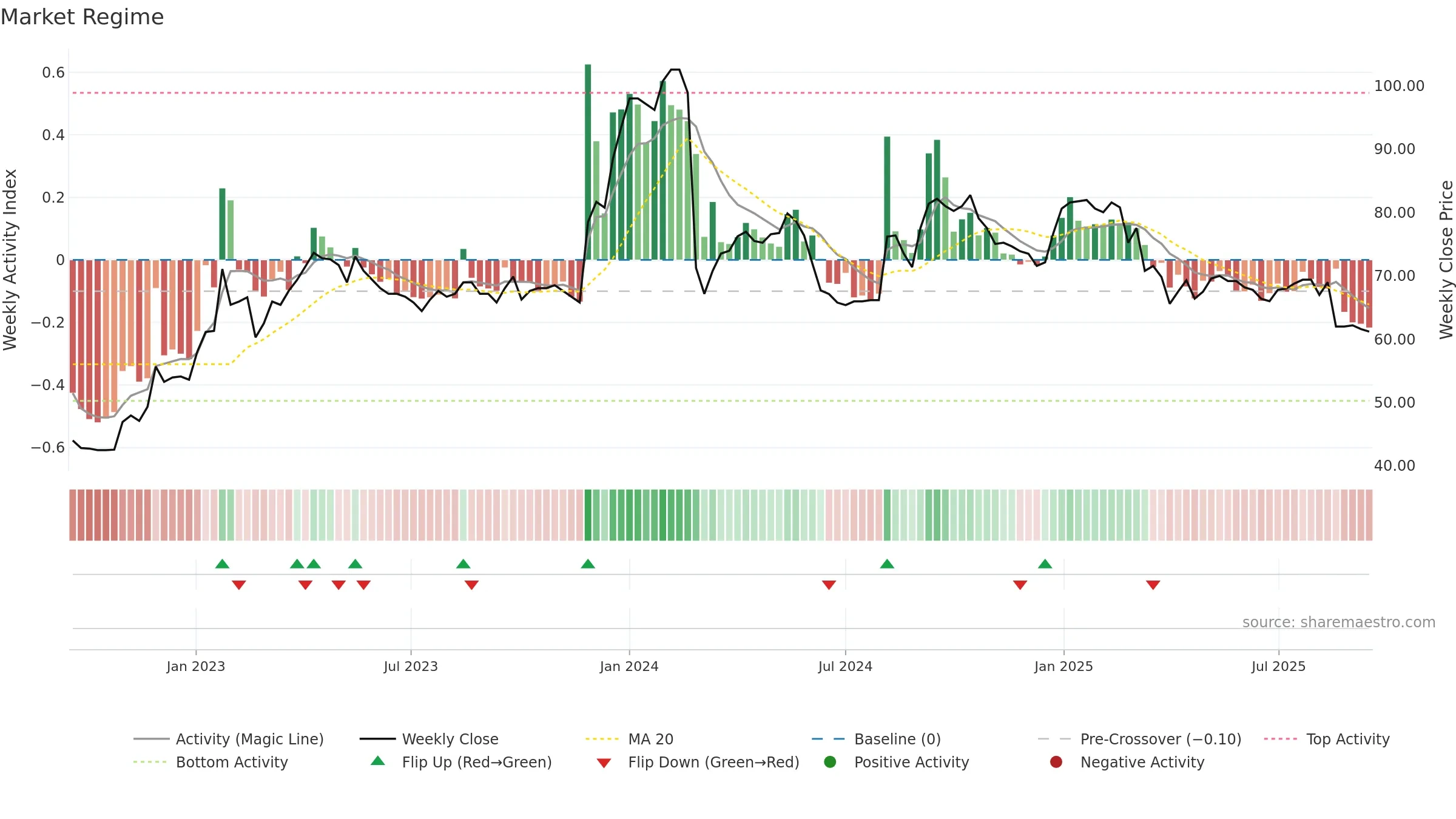Click the flip-up marker just before Jan 2025
Viewport: 1456px width, 819px height.
pyautogui.click(x=1045, y=564)
